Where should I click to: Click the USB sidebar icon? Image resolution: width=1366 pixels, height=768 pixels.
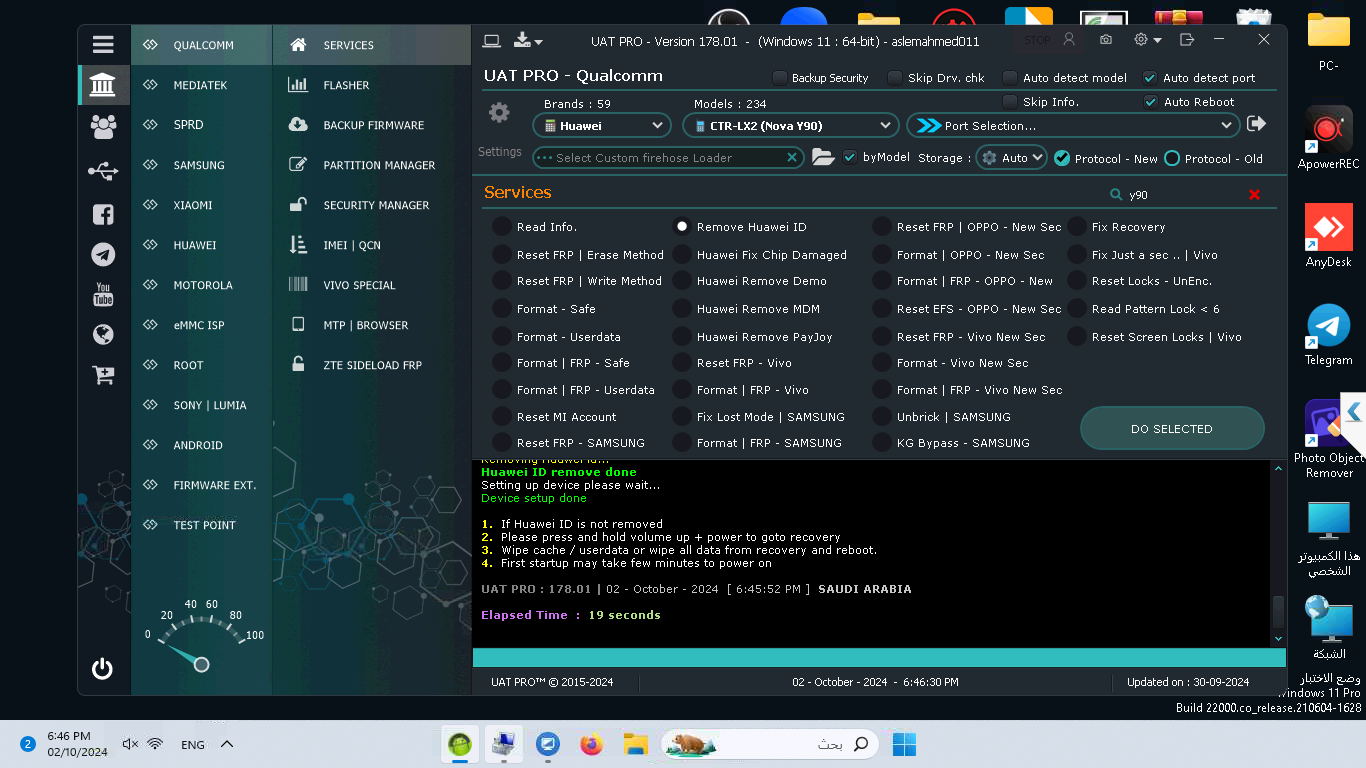tap(103, 171)
